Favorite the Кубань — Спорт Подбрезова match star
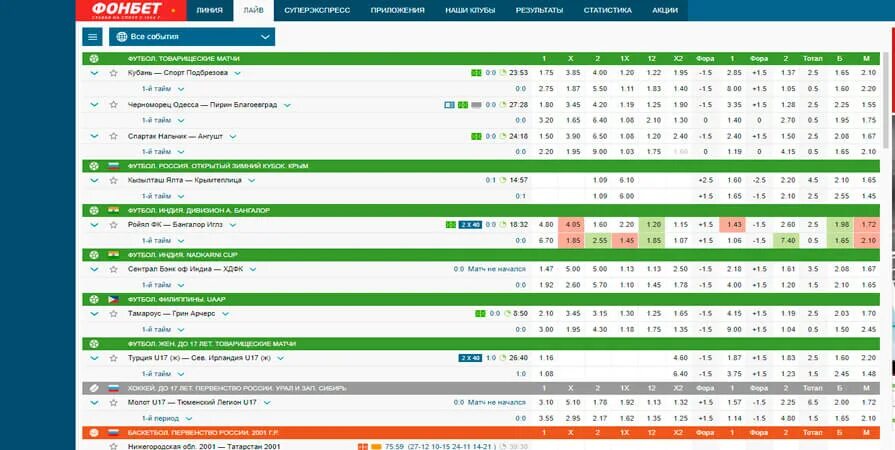This screenshot has width=895, height=450. pos(113,73)
